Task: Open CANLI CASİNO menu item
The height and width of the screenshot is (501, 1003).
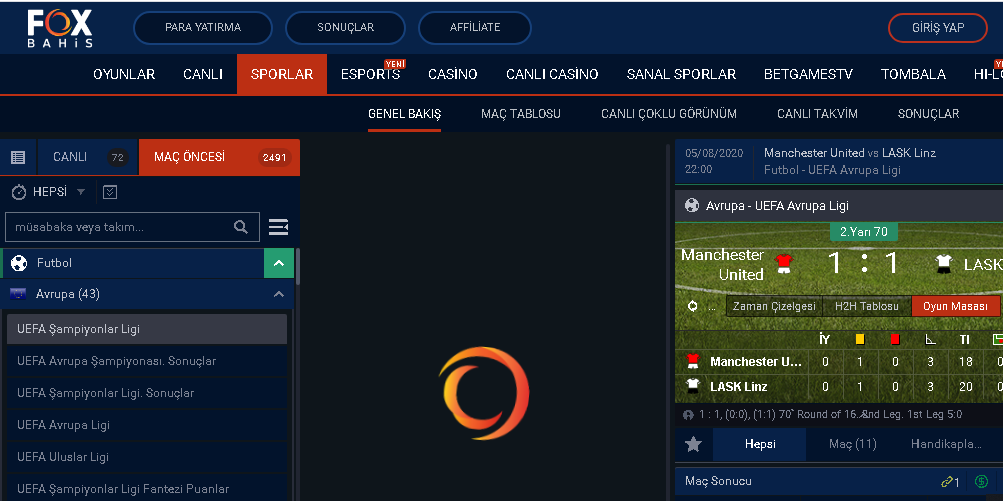Action: coord(552,74)
